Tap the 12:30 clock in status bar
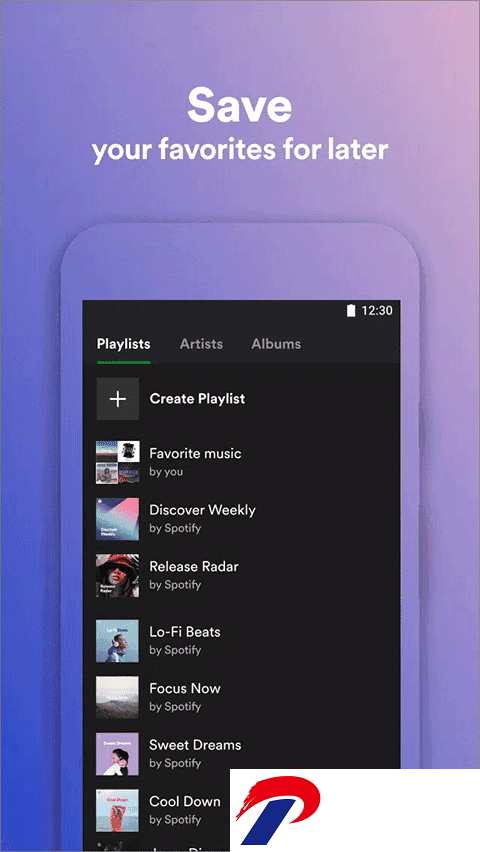 [x=377, y=311]
